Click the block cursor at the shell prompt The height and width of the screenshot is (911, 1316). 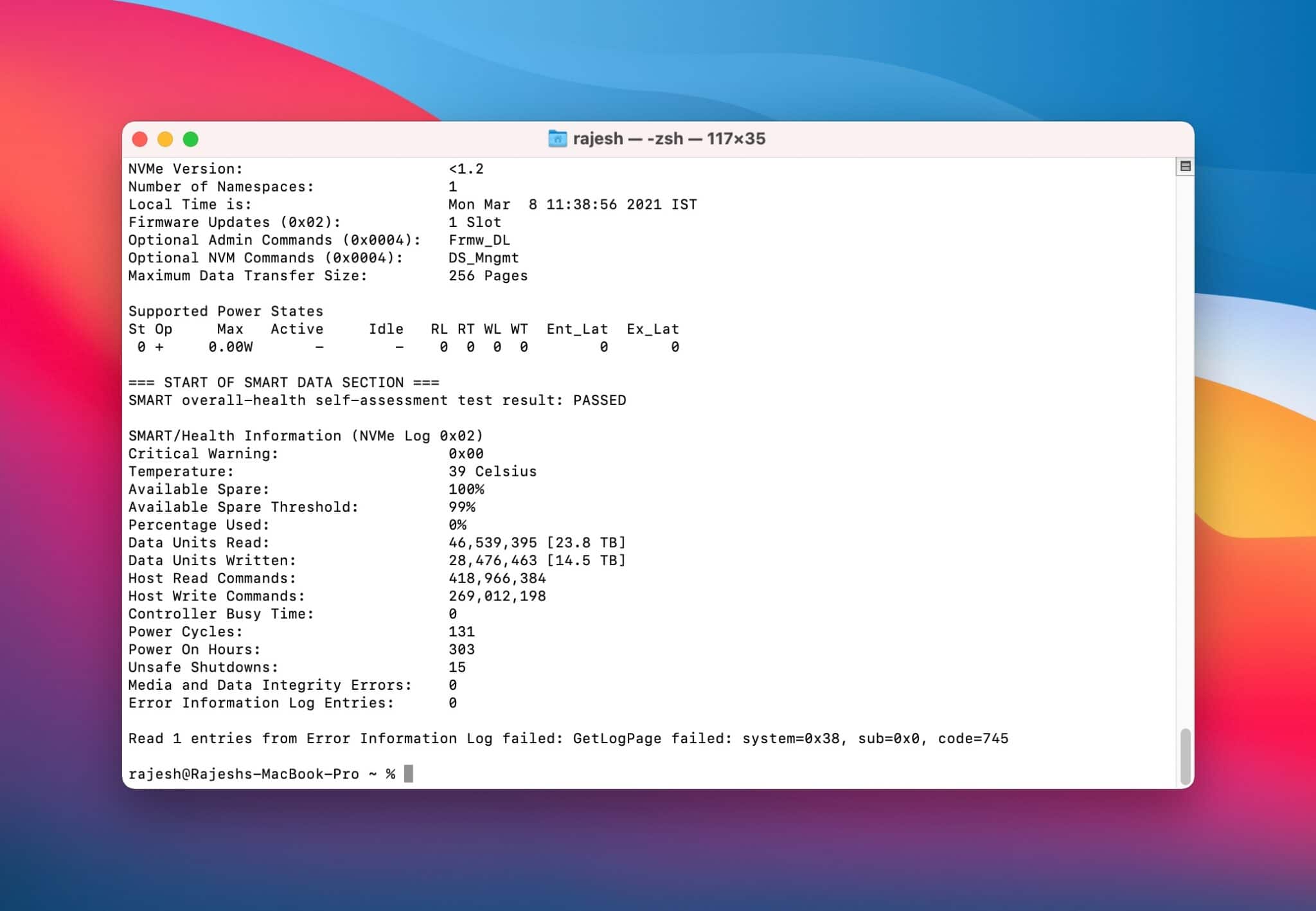[409, 773]
